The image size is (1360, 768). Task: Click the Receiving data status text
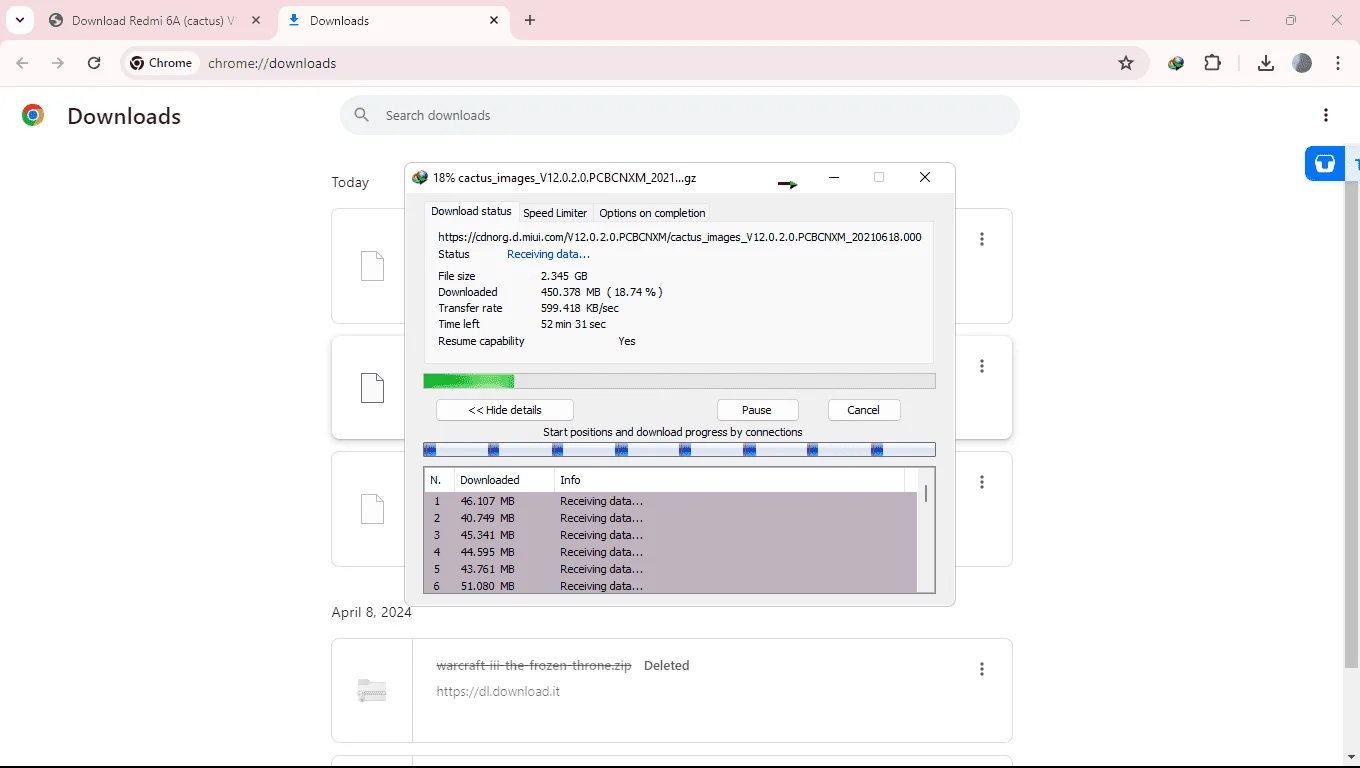[x=548, y=254]
